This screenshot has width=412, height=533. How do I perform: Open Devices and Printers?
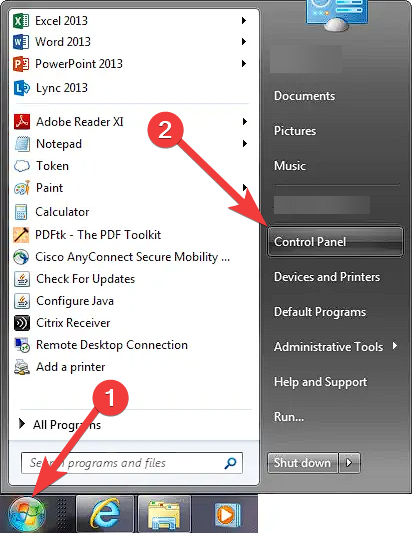(x=327, y=277)
